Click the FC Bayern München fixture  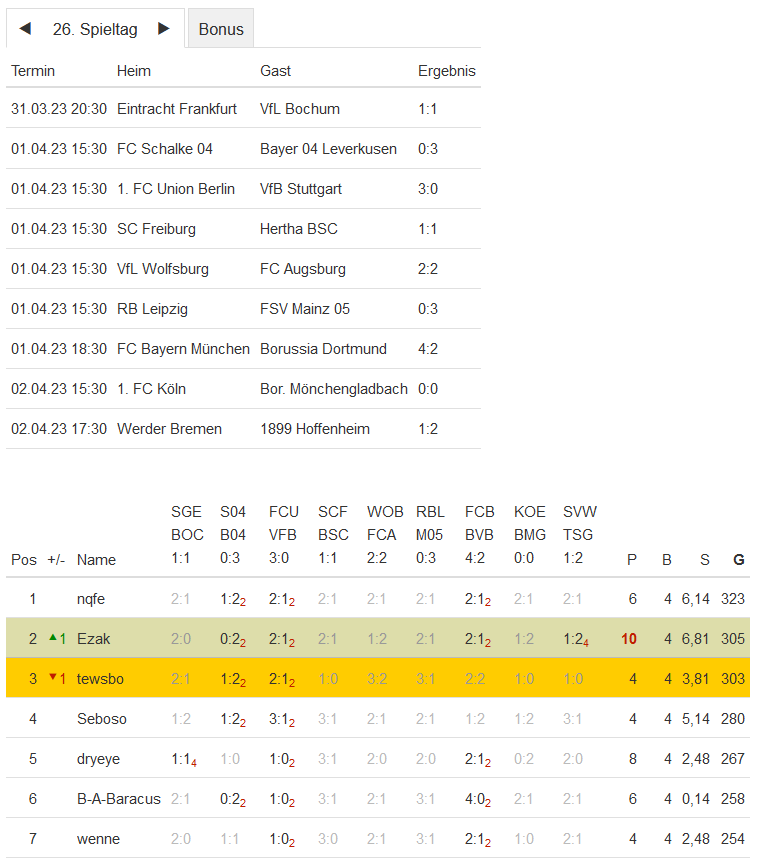click(x=183, y=349)
